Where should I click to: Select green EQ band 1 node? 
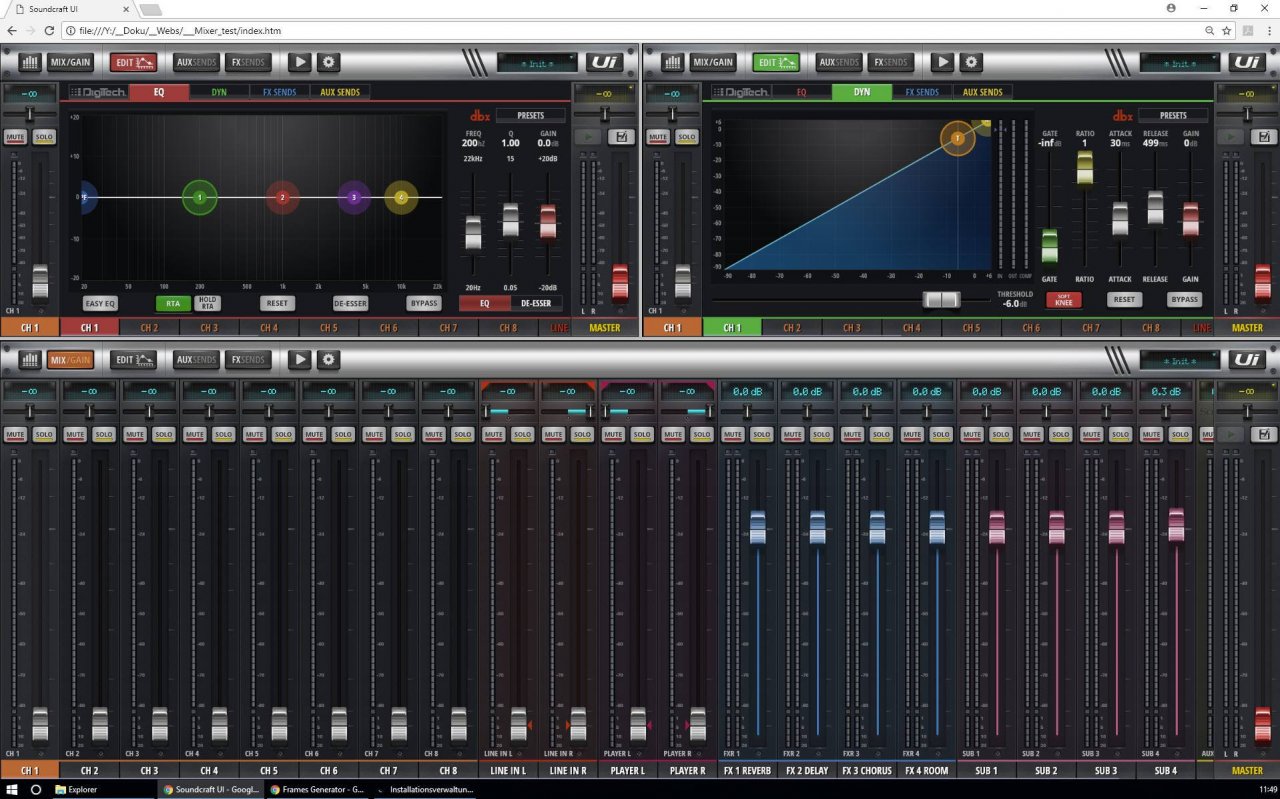pos(200,198)
